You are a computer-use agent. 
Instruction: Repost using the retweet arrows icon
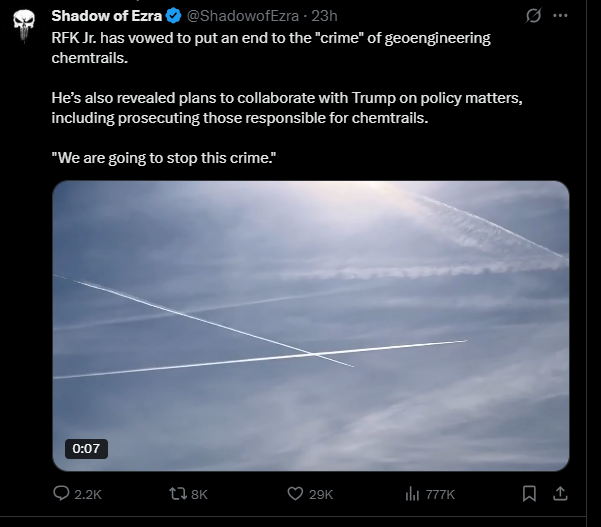point(176,493)
